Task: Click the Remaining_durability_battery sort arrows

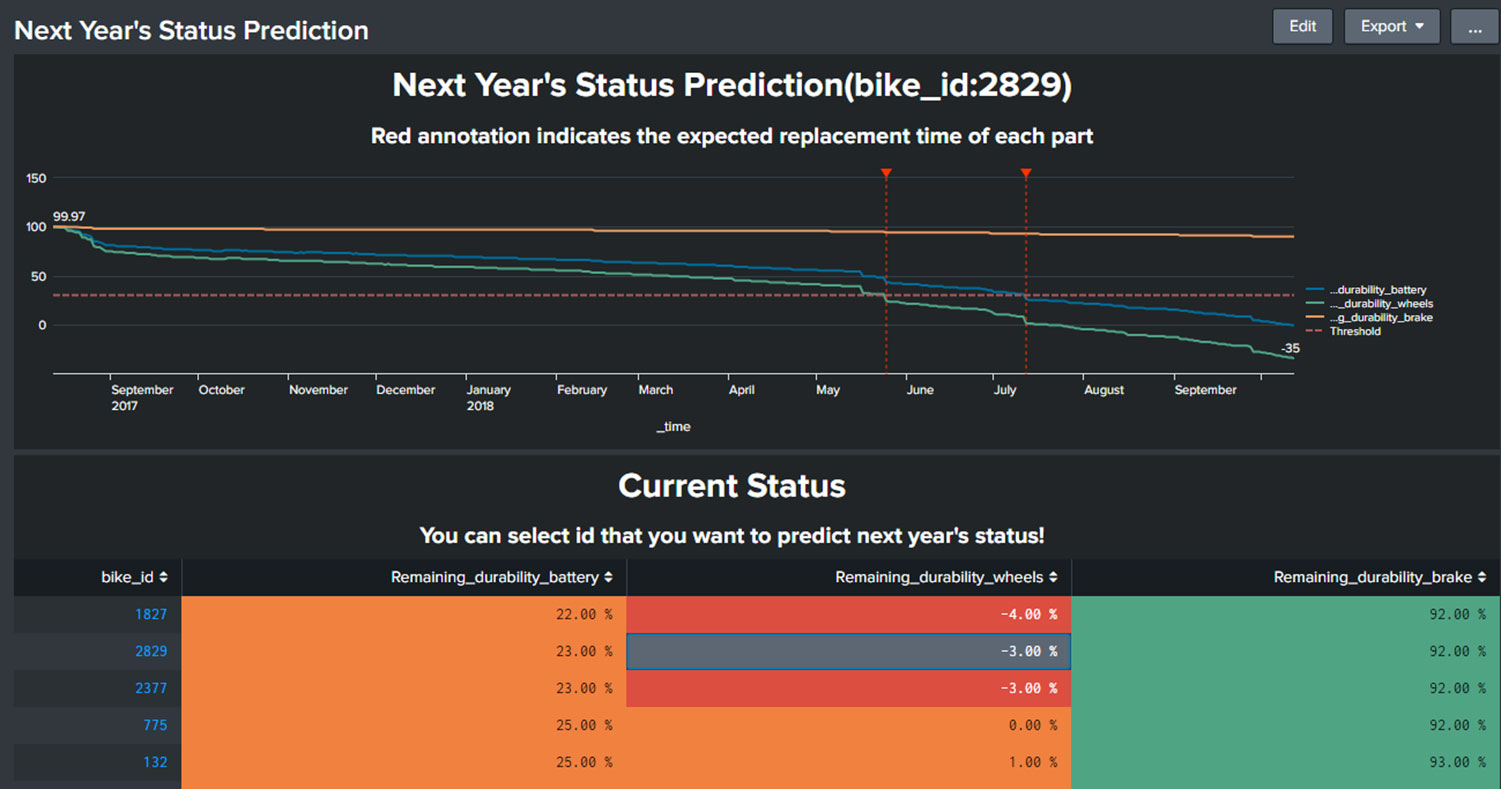Action: (608, 577)
